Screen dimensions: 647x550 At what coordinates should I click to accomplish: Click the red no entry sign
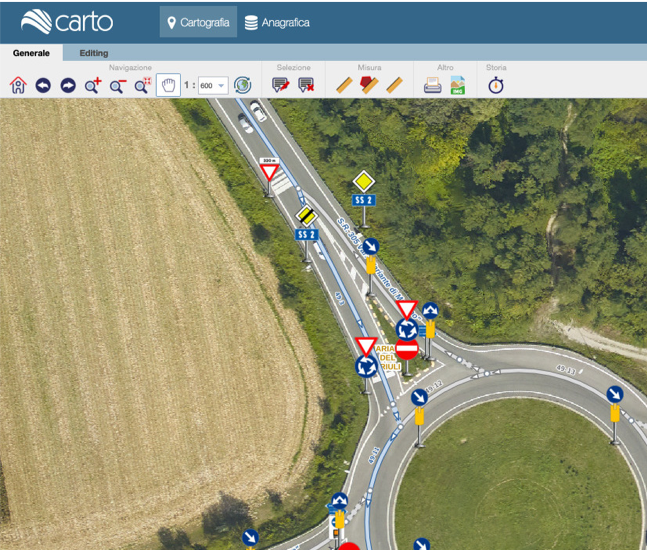pos(407,349)
